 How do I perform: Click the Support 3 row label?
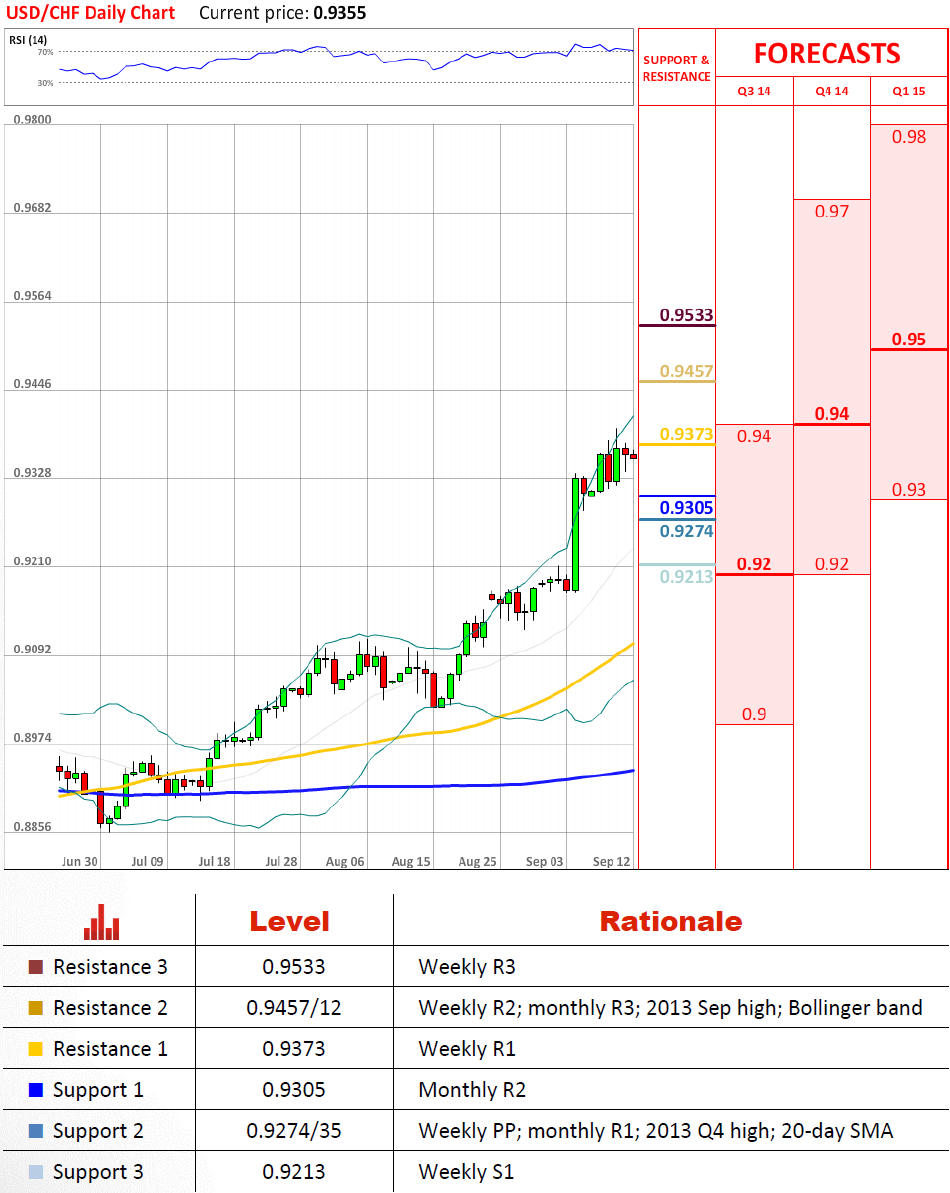point(98,1172)
